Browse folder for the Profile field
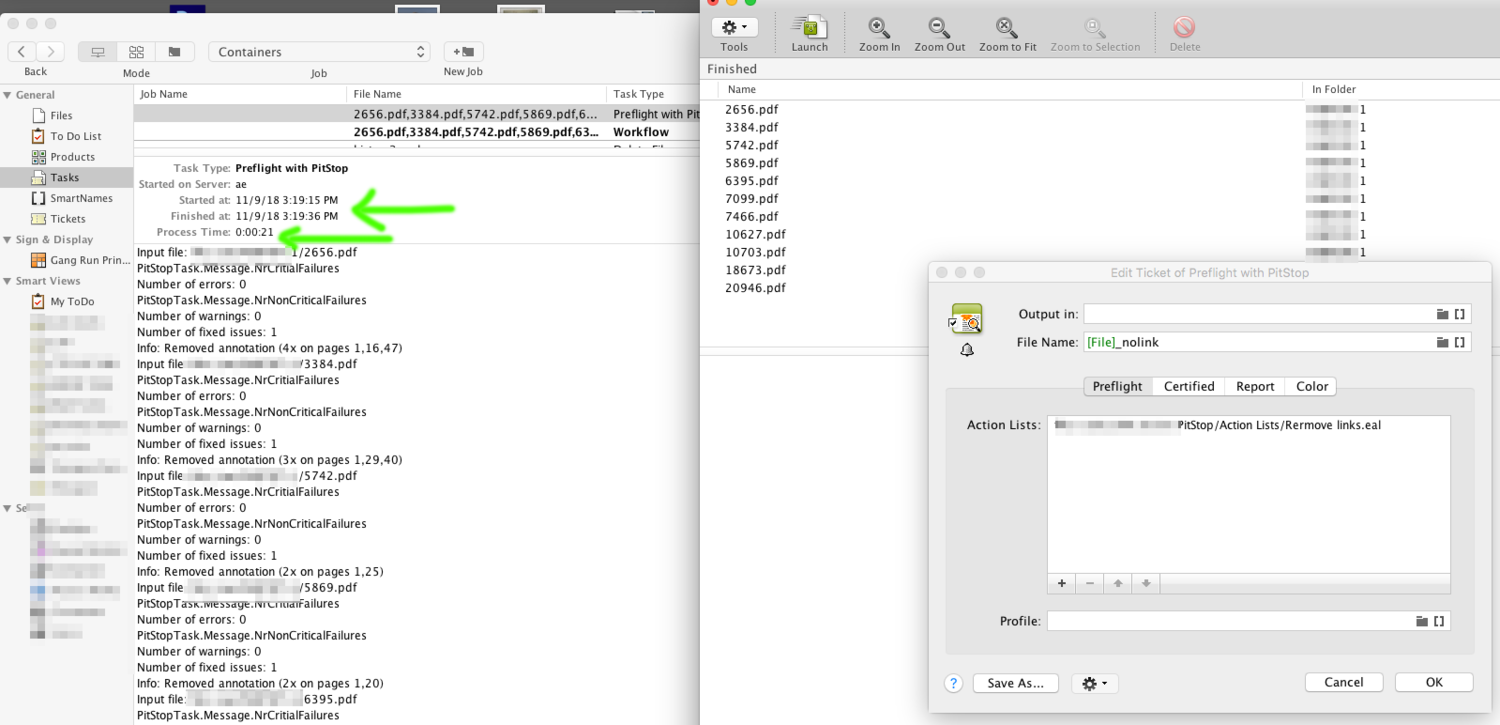1500x725 pixels. (x=1422, y=621)
